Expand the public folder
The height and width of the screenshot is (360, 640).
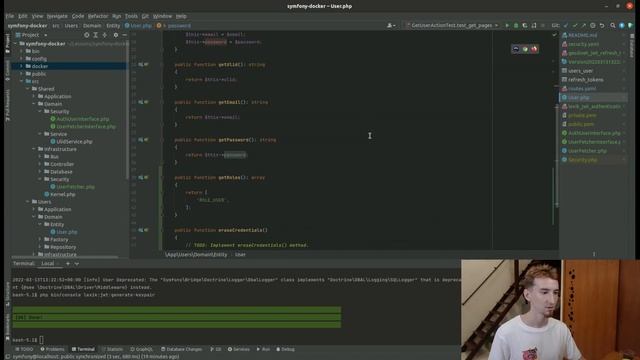click(21, 74)
